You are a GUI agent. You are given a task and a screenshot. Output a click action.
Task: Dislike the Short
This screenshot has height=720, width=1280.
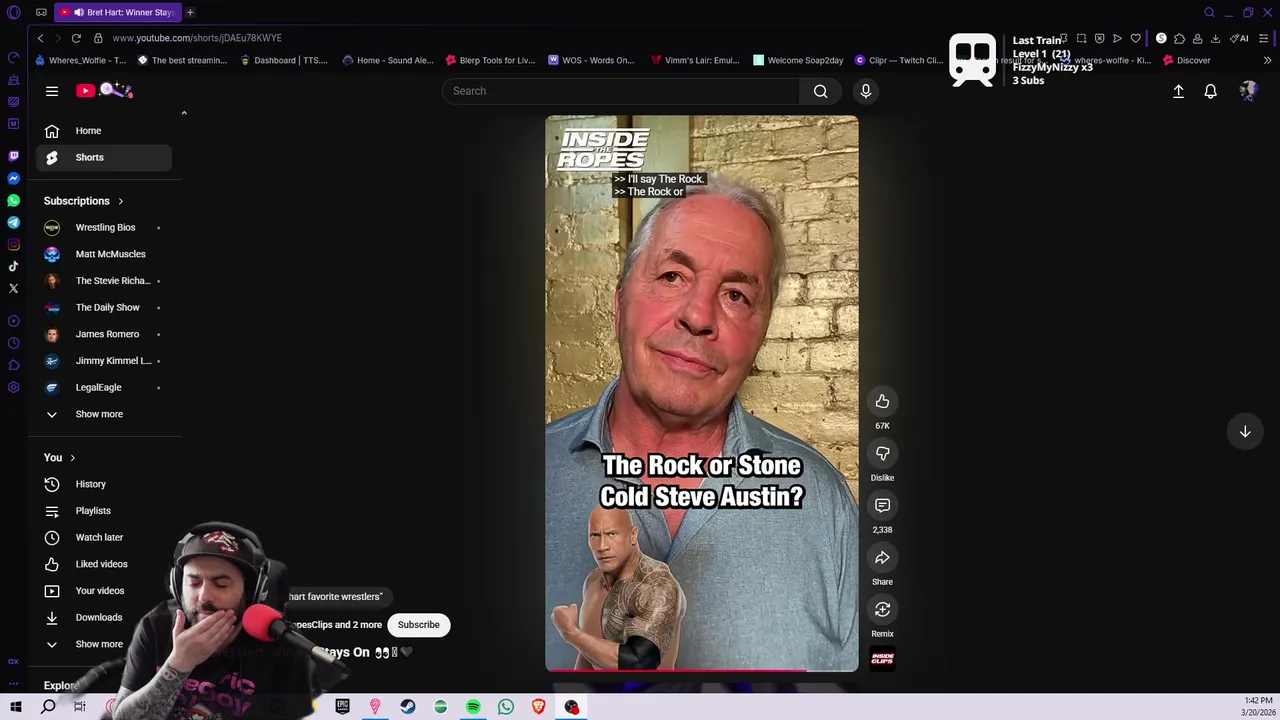click(882, 453)
